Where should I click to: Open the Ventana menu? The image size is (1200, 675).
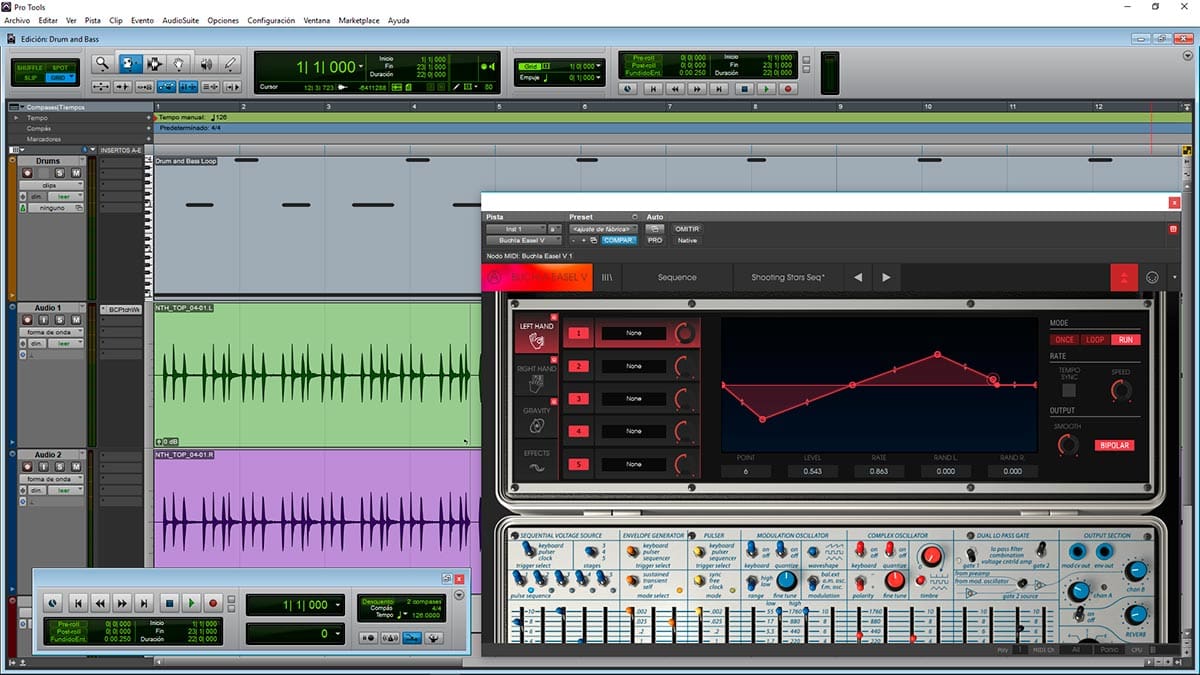coord(317,20)
